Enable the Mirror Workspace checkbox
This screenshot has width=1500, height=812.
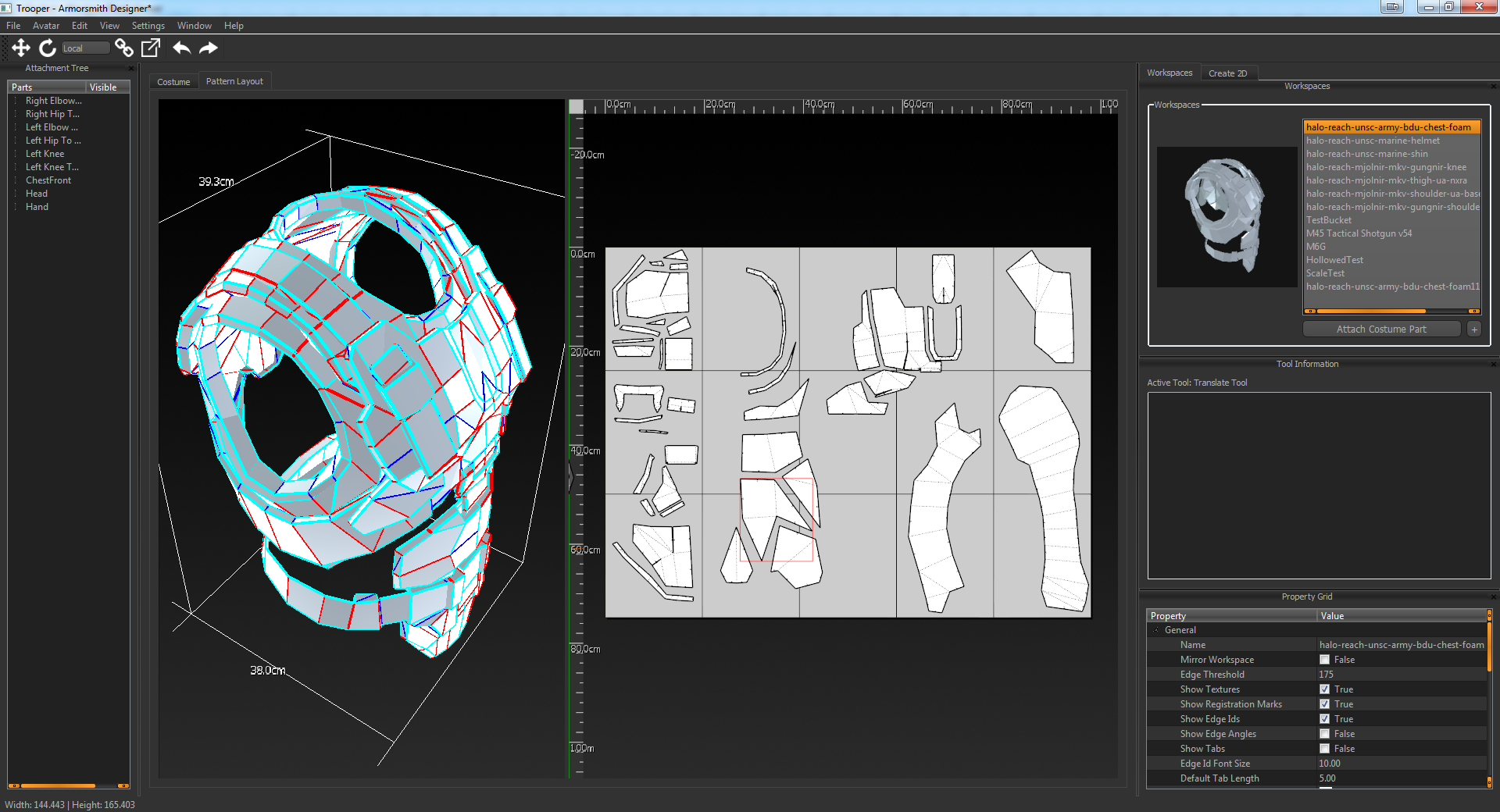click(x=1324, y=660)
